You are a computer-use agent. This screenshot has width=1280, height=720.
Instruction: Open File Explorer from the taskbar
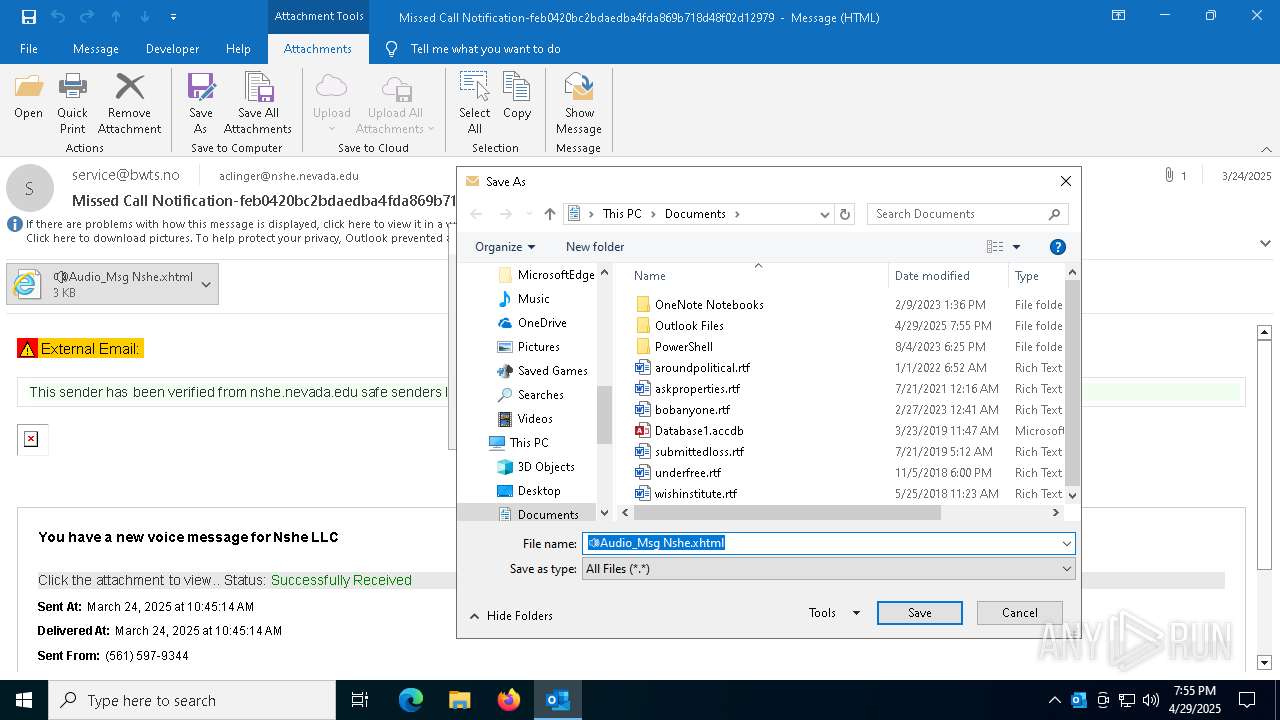coord(459,700)
